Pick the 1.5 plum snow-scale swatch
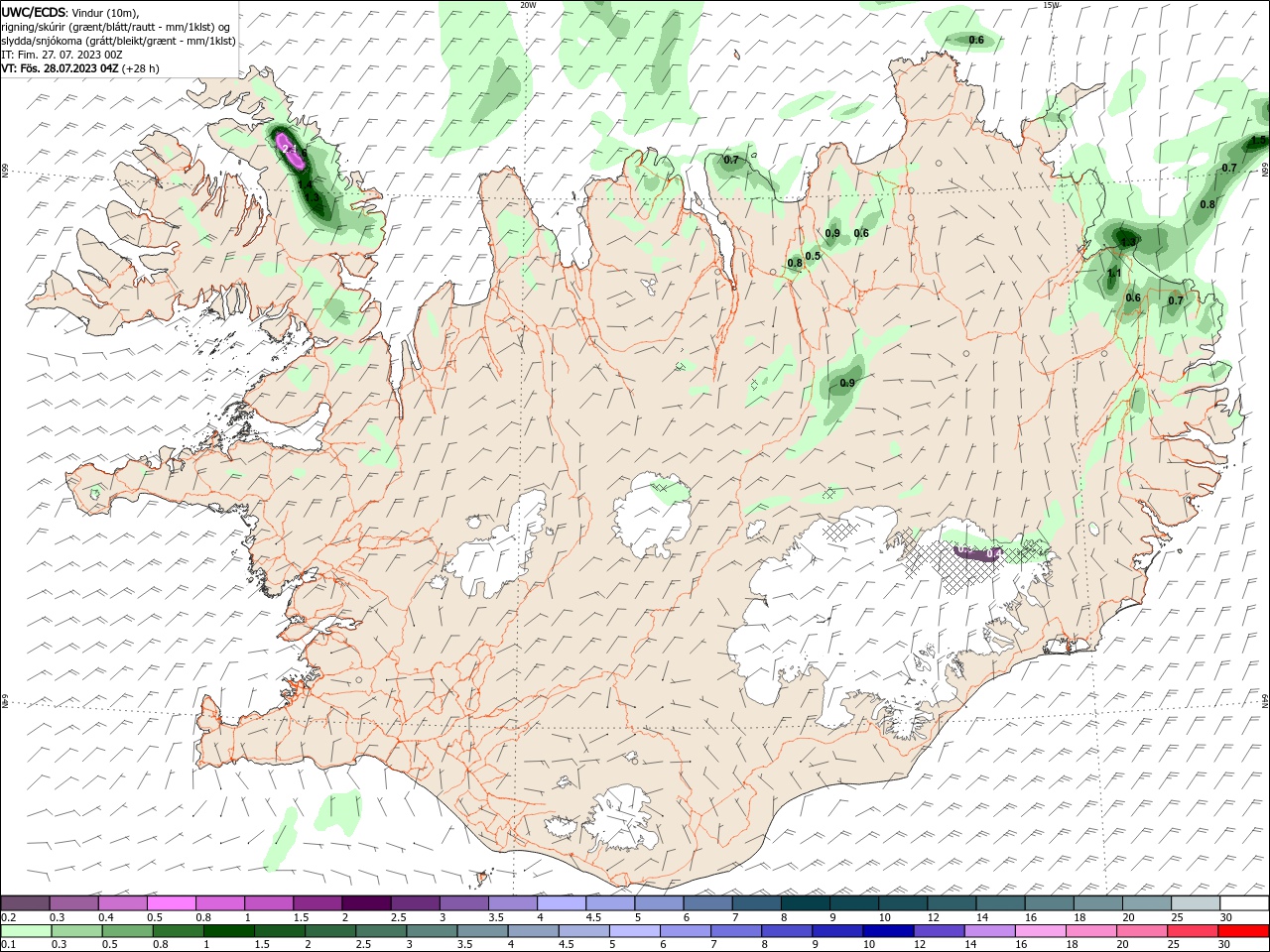1270x952 pixels. [x=317, y=903]
